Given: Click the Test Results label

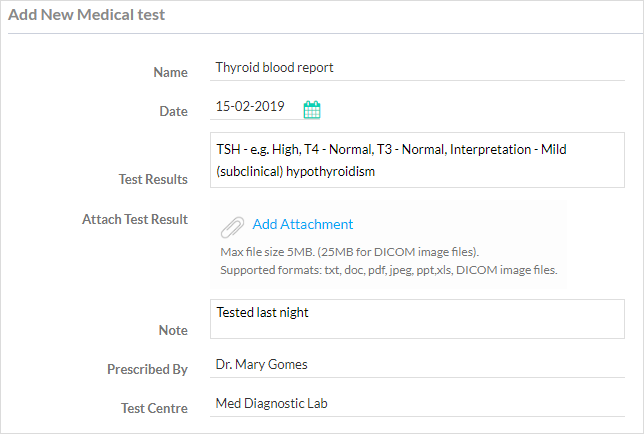Looking at the screenshot, I should [x=153, y=179].
